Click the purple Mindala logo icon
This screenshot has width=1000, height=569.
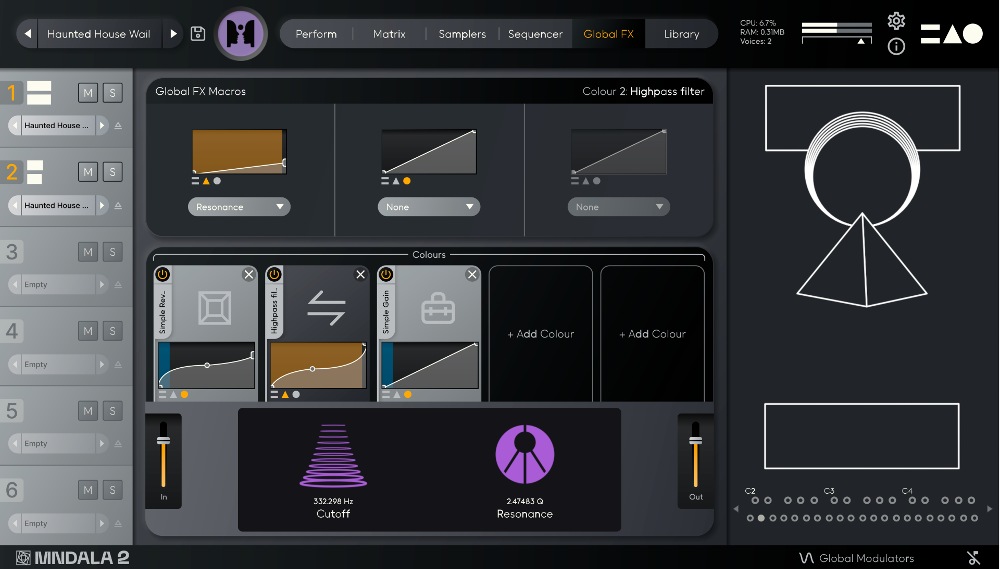coord(241,34)
